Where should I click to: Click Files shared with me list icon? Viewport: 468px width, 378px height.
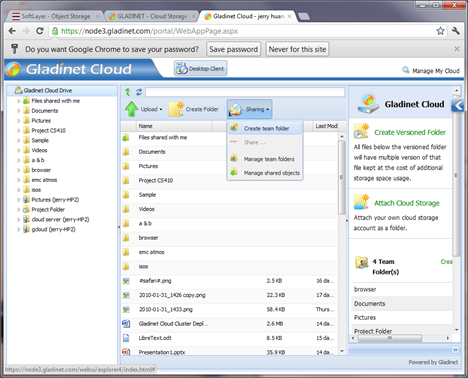click(126, 137)
